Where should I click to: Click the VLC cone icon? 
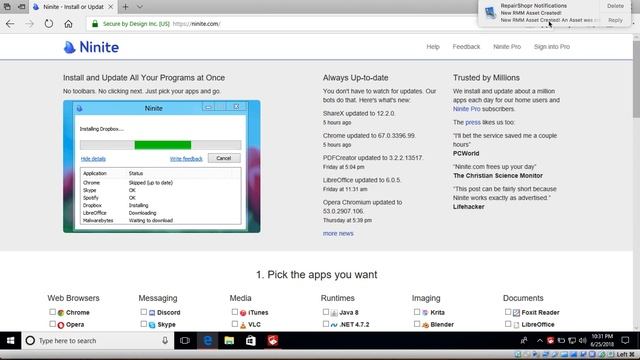243,325
